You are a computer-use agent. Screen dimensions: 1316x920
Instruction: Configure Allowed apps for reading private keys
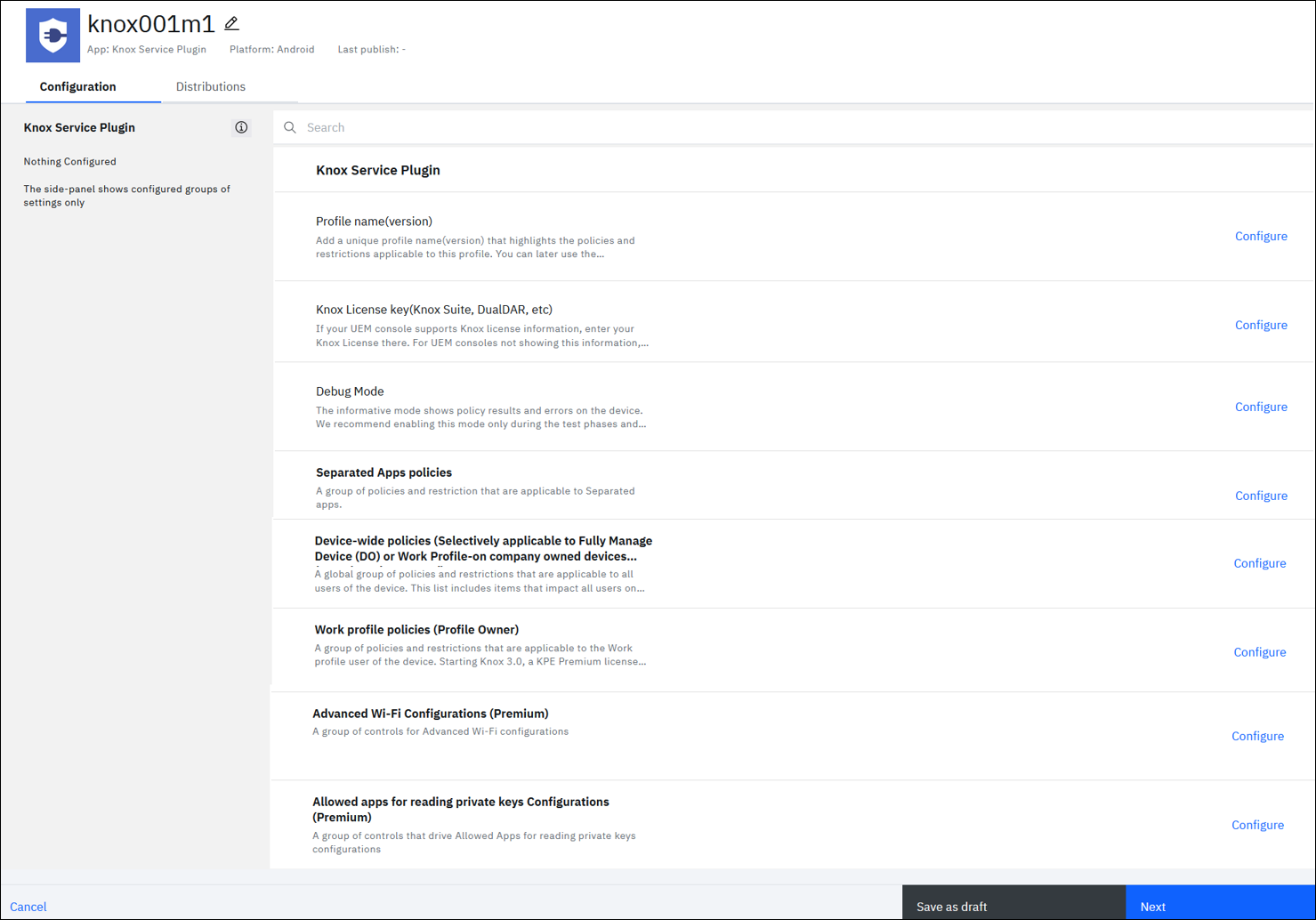click(x=1257, y=825)
